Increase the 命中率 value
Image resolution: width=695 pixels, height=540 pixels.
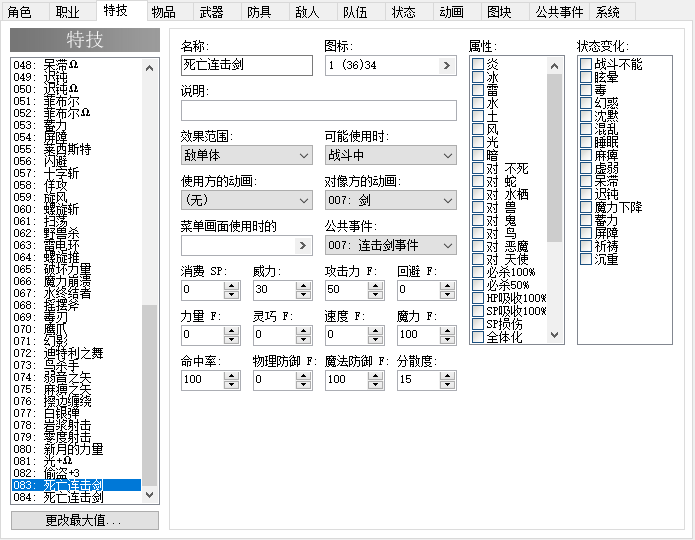coord(231,376)
